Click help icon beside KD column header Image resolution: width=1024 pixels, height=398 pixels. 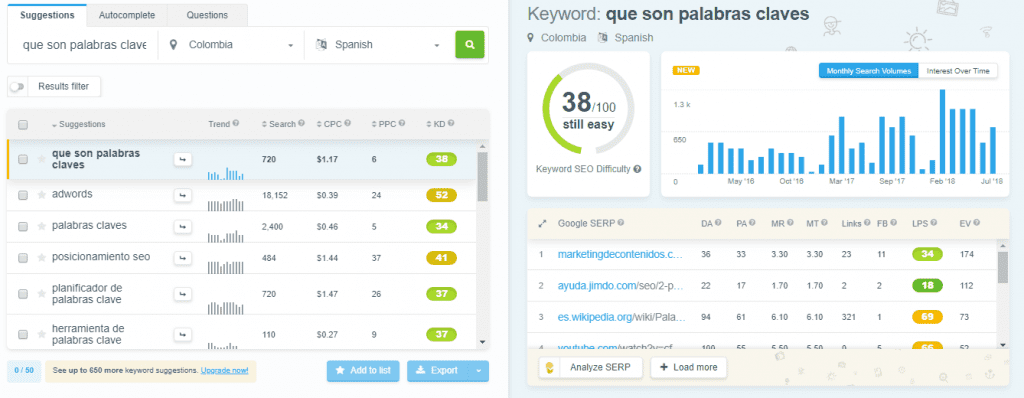(x=451, y=124)
